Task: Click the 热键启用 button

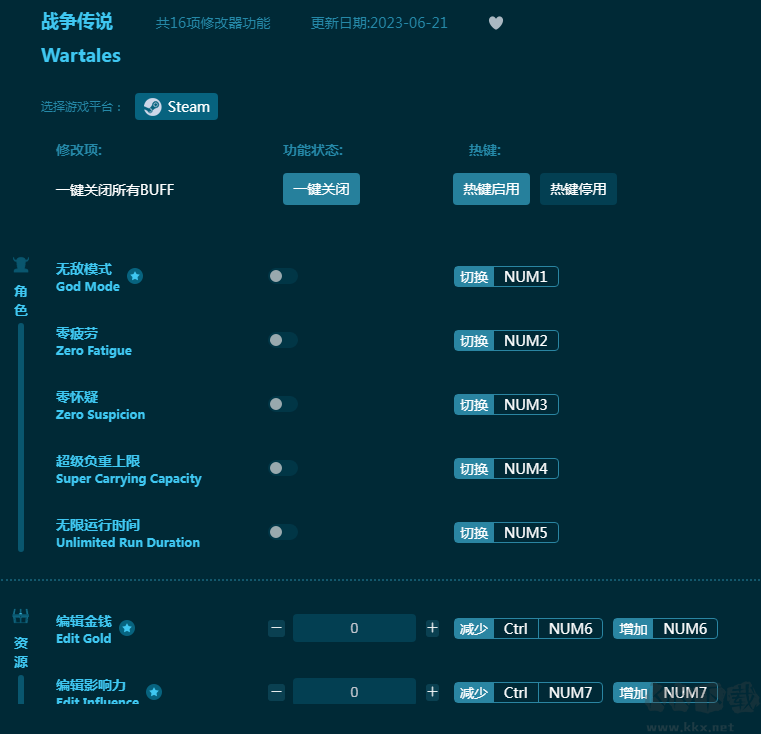Action: coord(491,189)
